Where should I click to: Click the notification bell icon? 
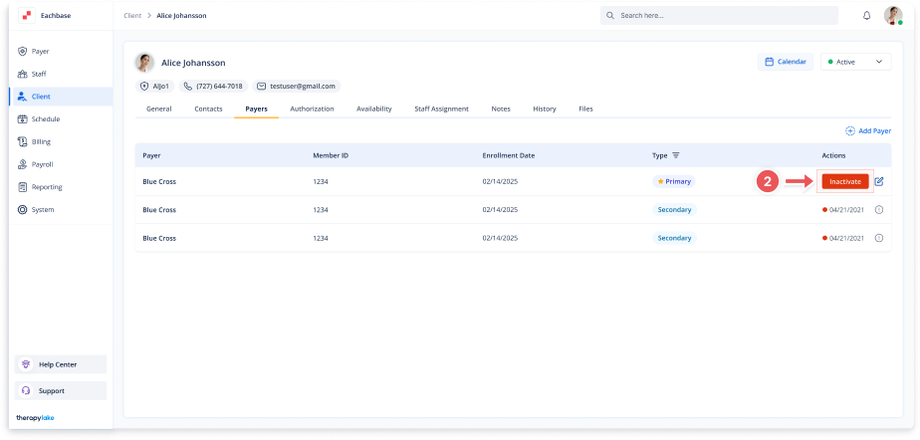[x=866, y=16]
